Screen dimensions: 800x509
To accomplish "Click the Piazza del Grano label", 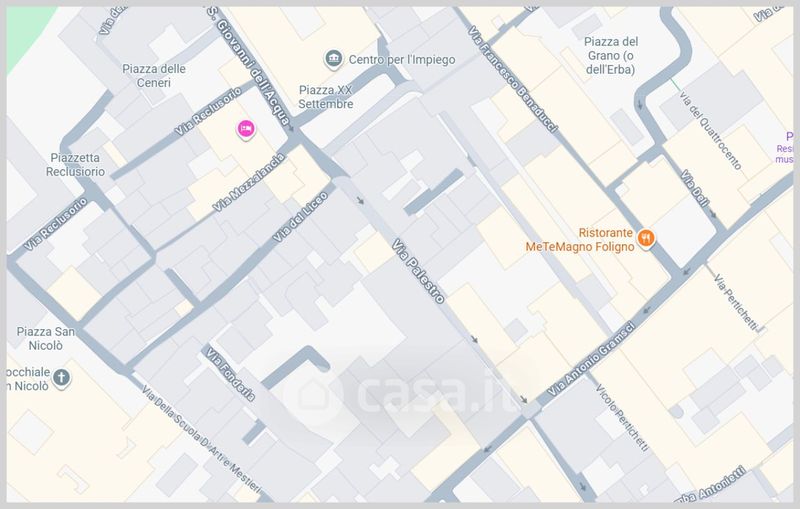I will [x=611, y=56].
